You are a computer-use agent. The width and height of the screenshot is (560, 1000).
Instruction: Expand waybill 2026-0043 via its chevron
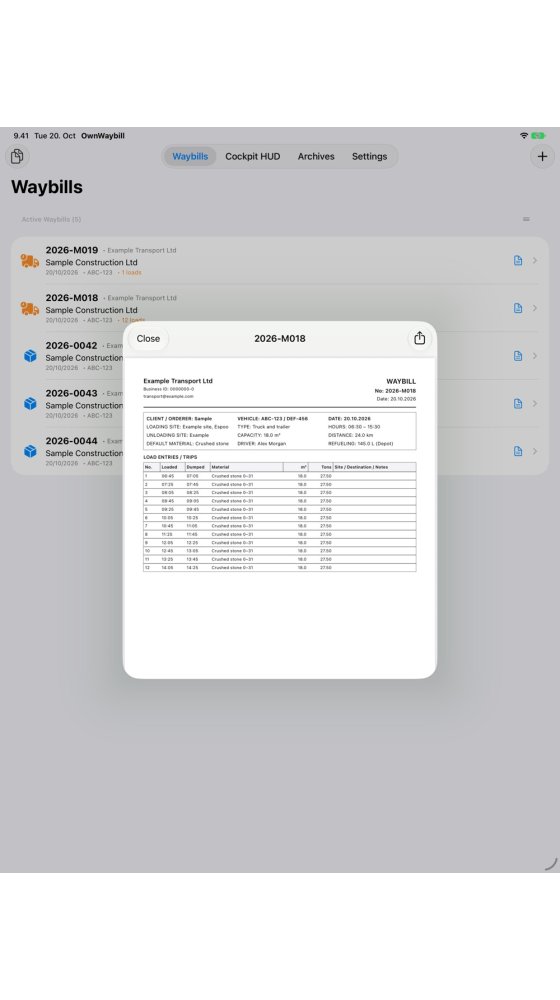click(535, 404)
